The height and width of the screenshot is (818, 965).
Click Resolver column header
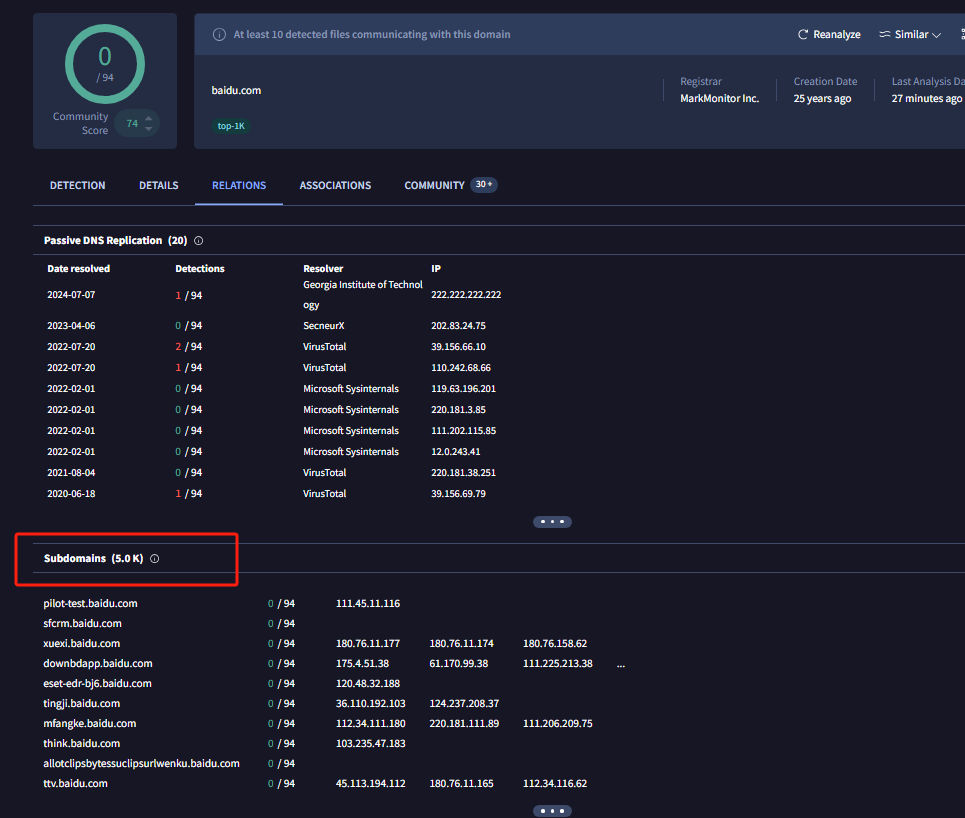(323, 268)
